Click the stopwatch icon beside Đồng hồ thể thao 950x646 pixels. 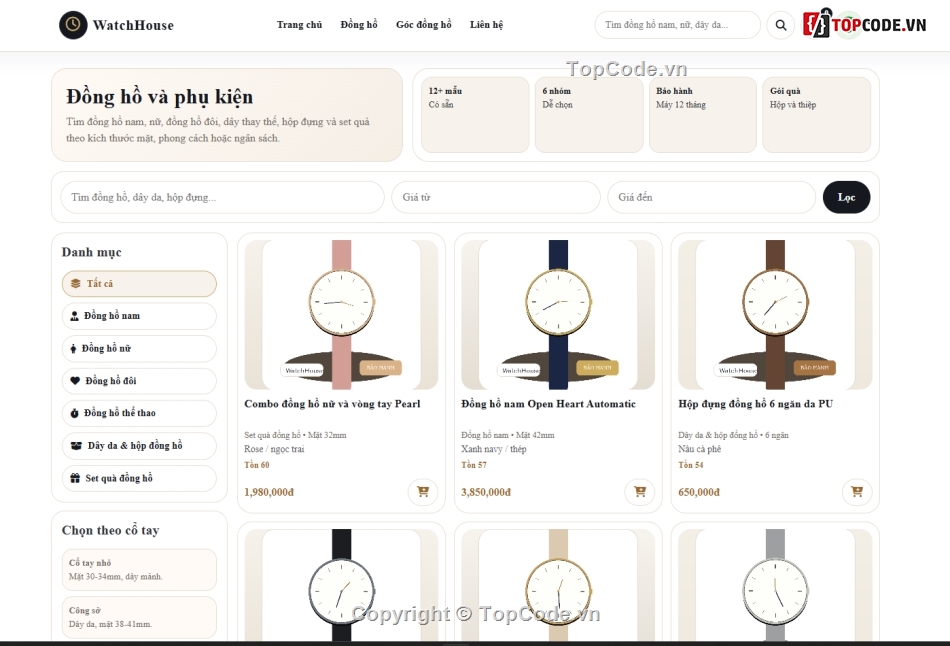pyautogui.click(x=75, y=413)
